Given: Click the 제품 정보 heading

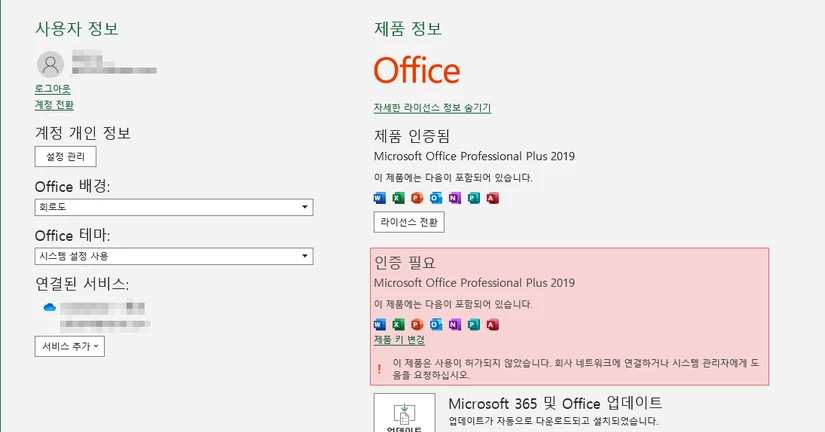Looking at the screenshot, I should pyautogui.click(x=408, y=28).
